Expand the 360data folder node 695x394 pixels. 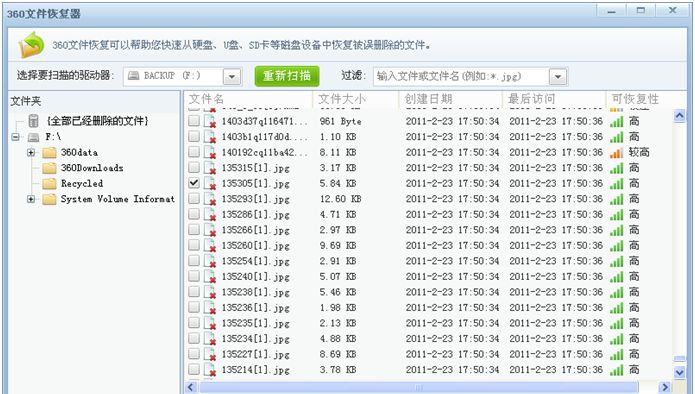(x=31, y=152)
